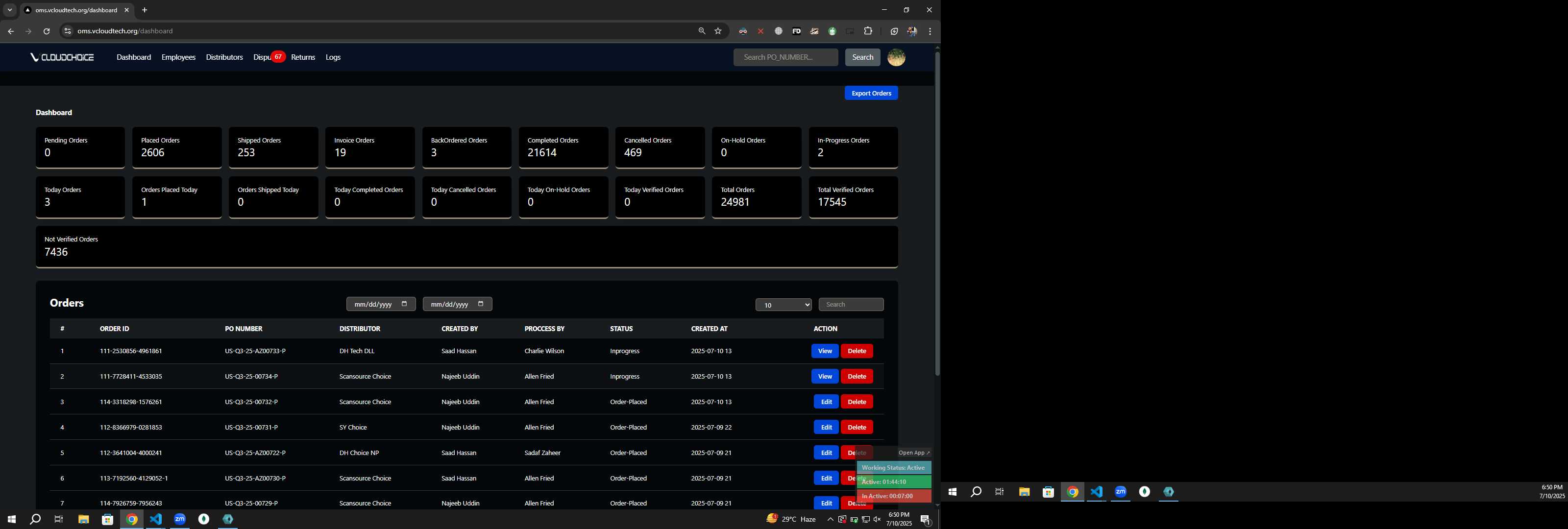Open a new browser tab with plus
This screenshot has height=529, width=1568.
(144, 10)
